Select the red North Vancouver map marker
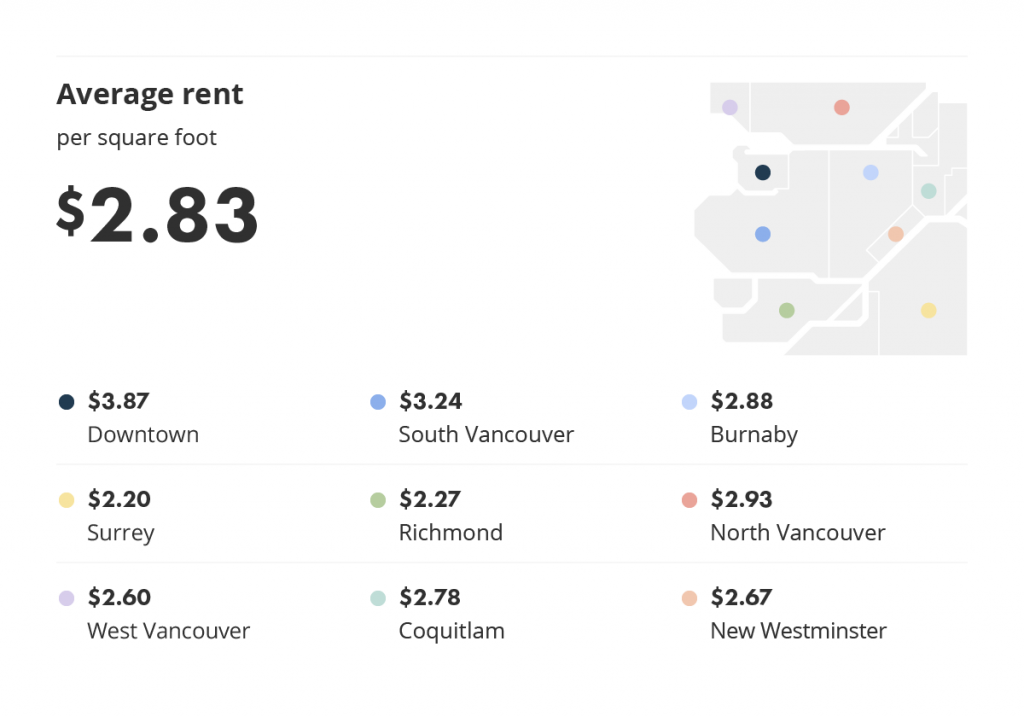 842,107
